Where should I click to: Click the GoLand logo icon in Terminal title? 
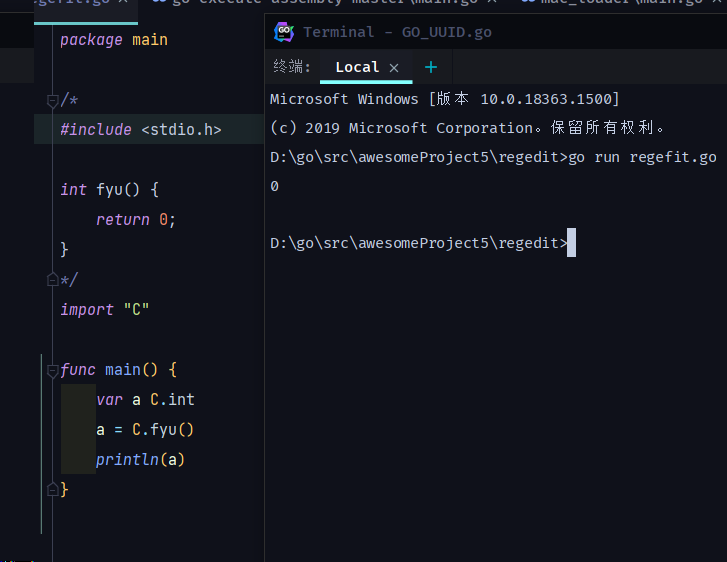point(284,32)
